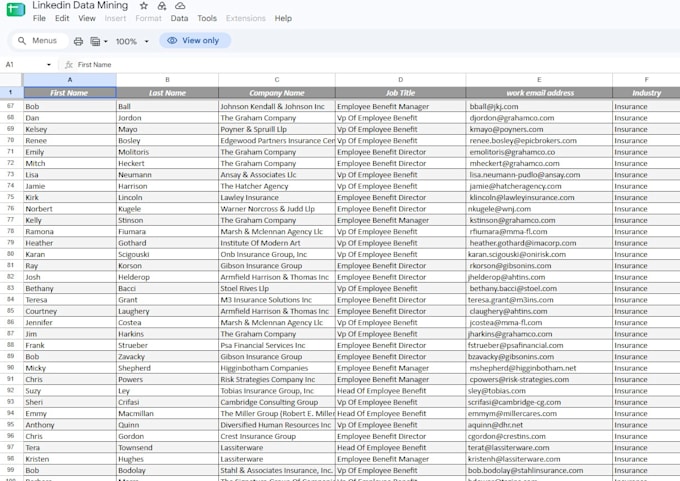
Task: Click the Industry header cell
Action: [x=646, y=93]
